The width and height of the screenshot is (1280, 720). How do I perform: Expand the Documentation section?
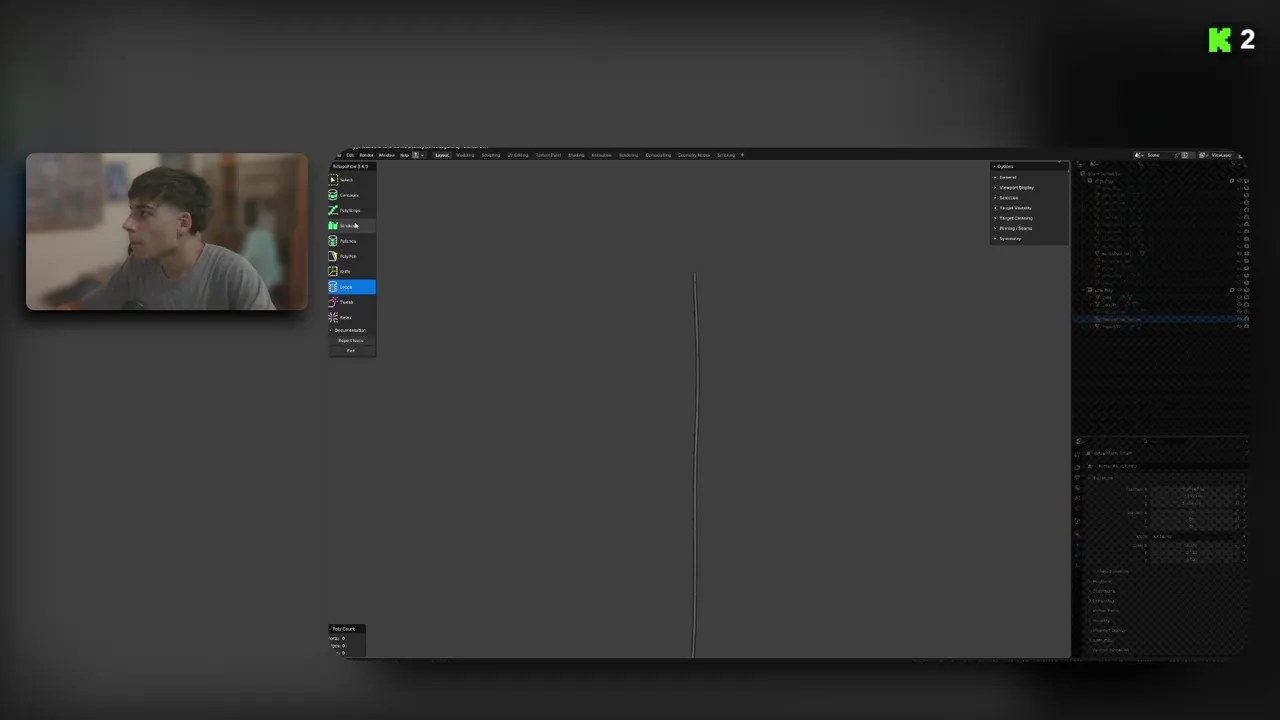pyautogui.click(x=350, y=330)
